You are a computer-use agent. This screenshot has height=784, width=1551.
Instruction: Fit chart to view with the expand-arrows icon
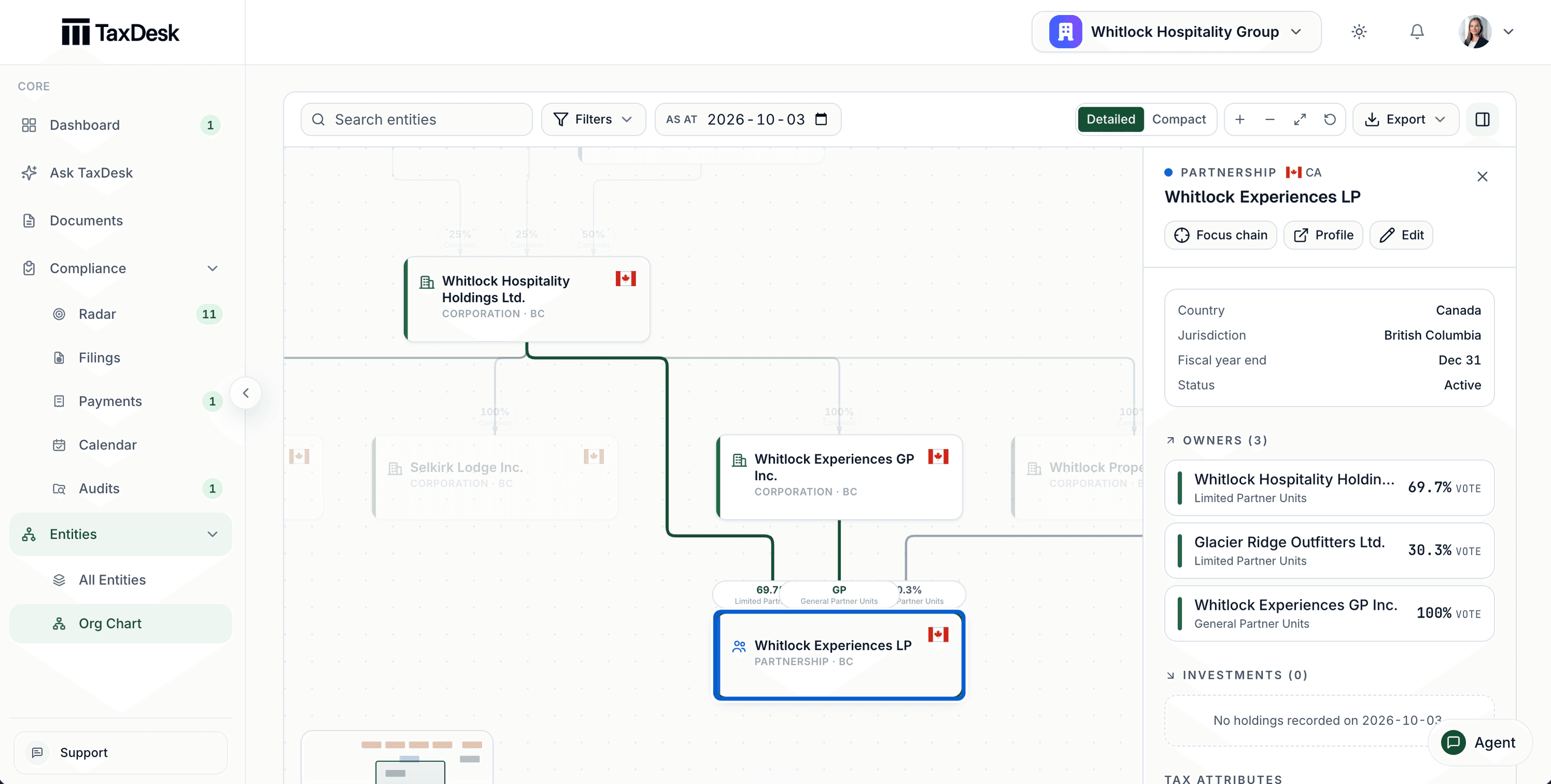click(1300, 119)
